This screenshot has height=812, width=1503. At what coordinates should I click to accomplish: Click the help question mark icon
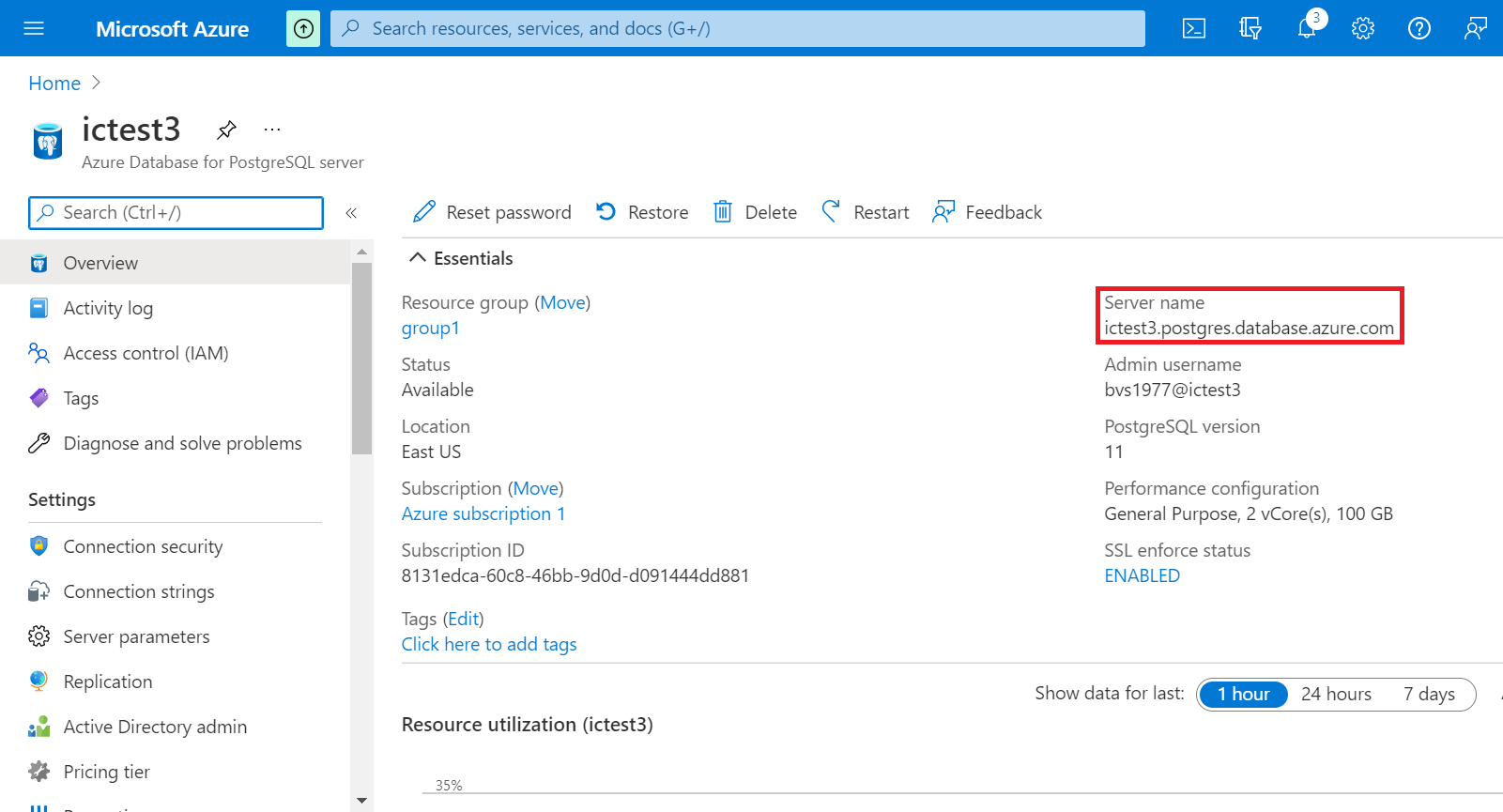(x=1419, y=28)
